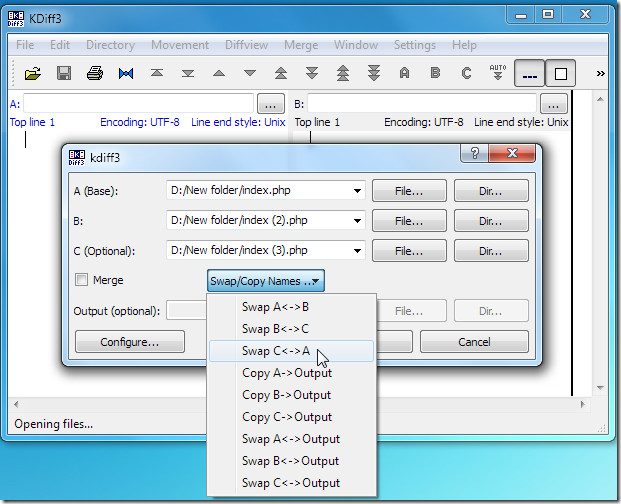This screenshot has height=504, width=621.
Task: Click the Swap/Copy Names dropdown button
Action: [266, 281]
